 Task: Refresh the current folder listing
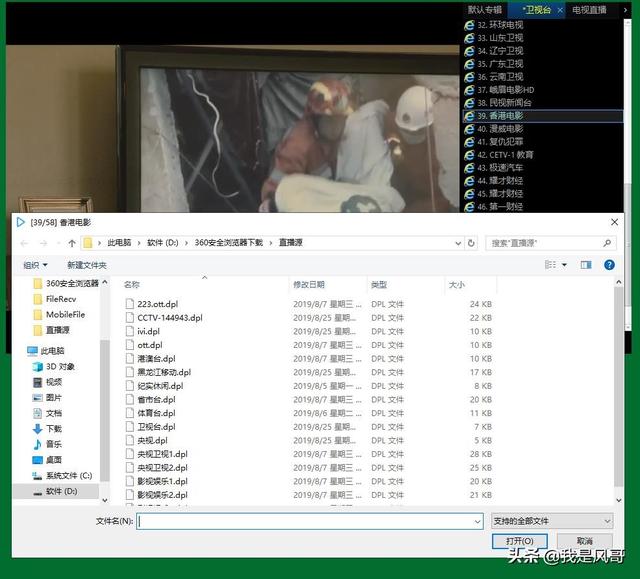[471, 243]
